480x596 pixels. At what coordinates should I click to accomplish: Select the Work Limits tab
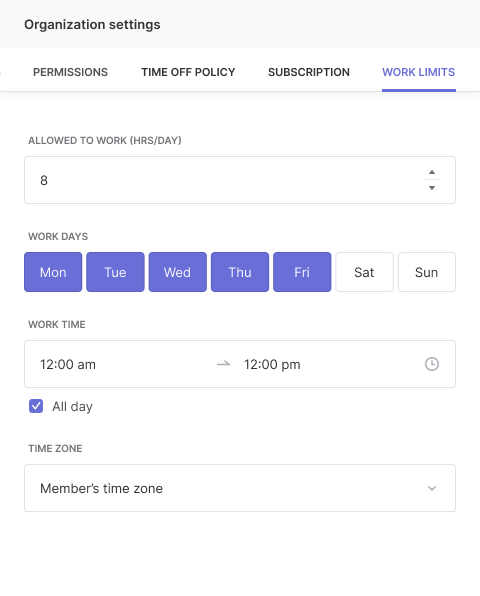coord(418,72)
